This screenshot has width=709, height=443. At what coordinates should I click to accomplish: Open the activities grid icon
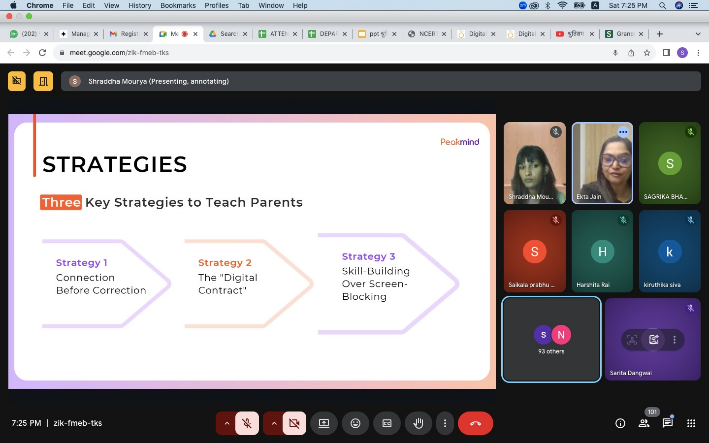coord(692,423)
